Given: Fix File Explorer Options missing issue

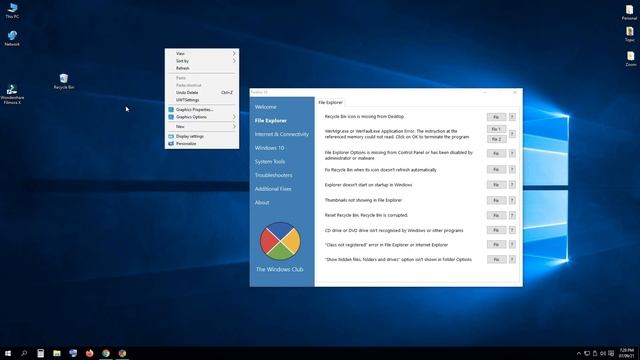Looking at the screenshot, I should (x=496, y=153).
